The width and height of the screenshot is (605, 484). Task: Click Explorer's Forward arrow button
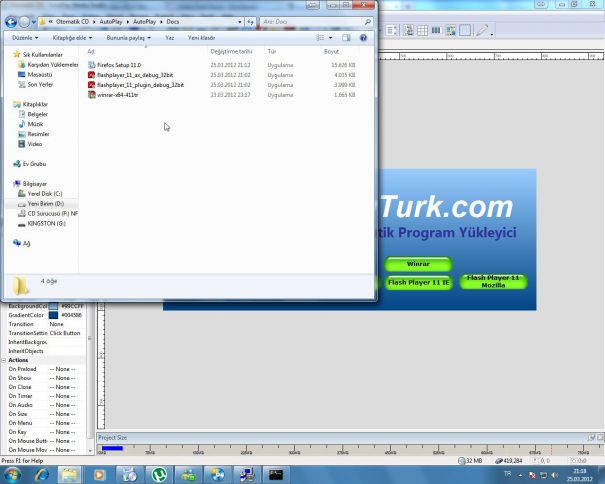[x=24, y=22]
